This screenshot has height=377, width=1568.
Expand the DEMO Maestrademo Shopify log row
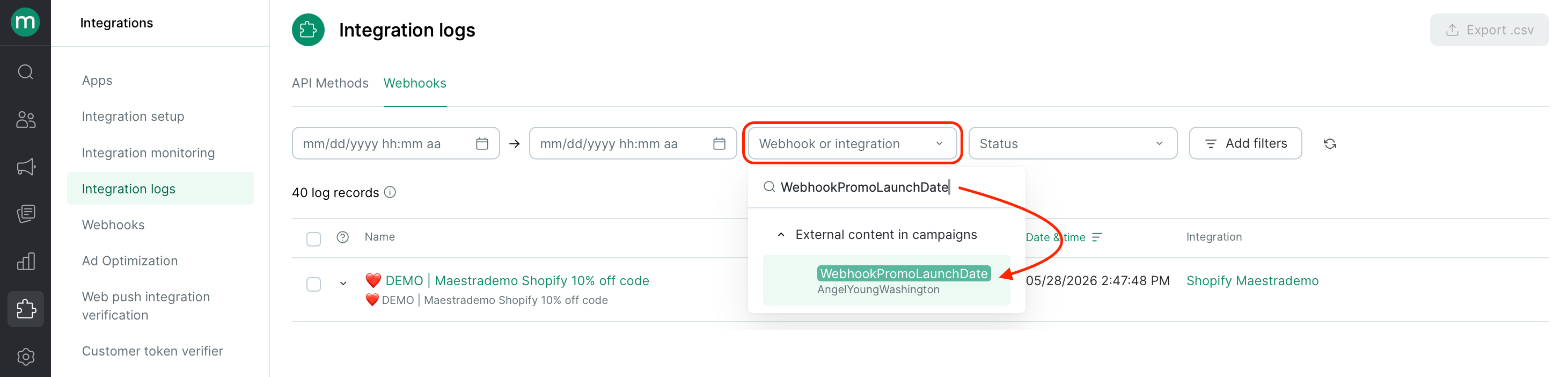point(343,283)
